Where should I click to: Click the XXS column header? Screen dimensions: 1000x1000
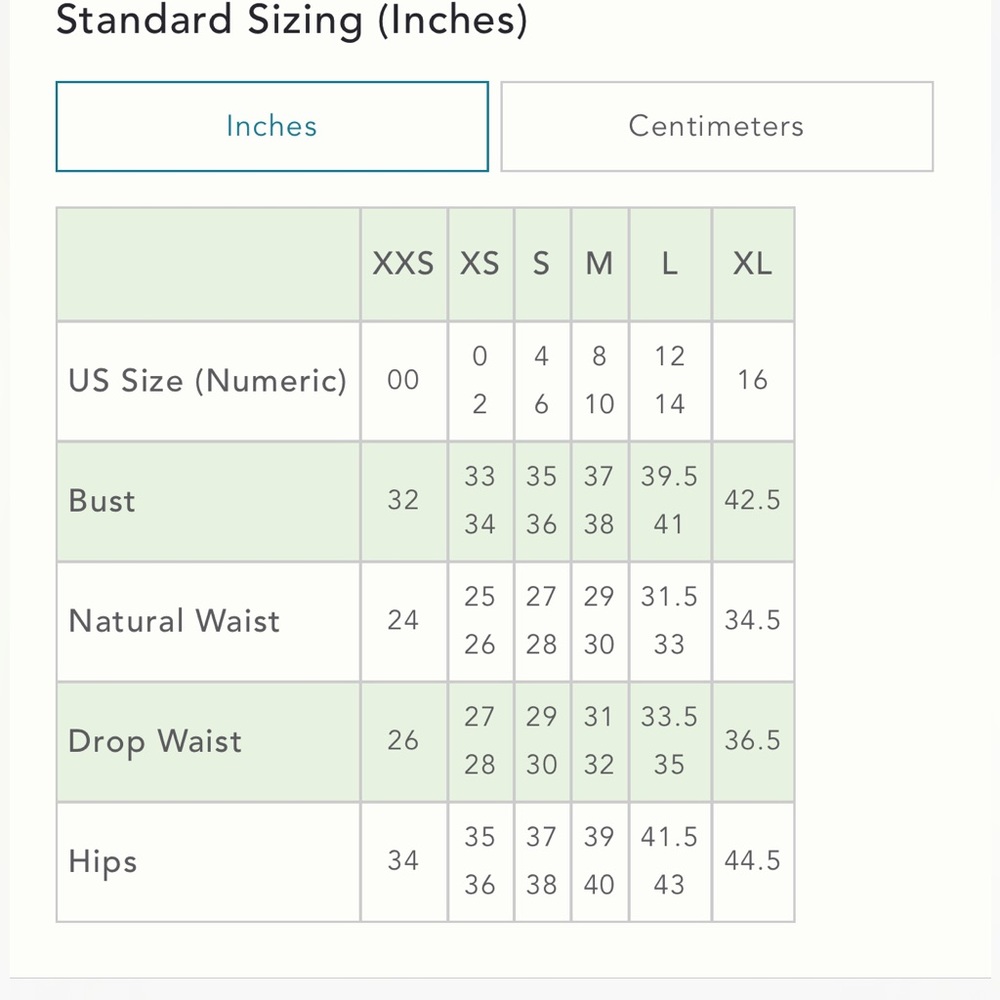(403, 264)
